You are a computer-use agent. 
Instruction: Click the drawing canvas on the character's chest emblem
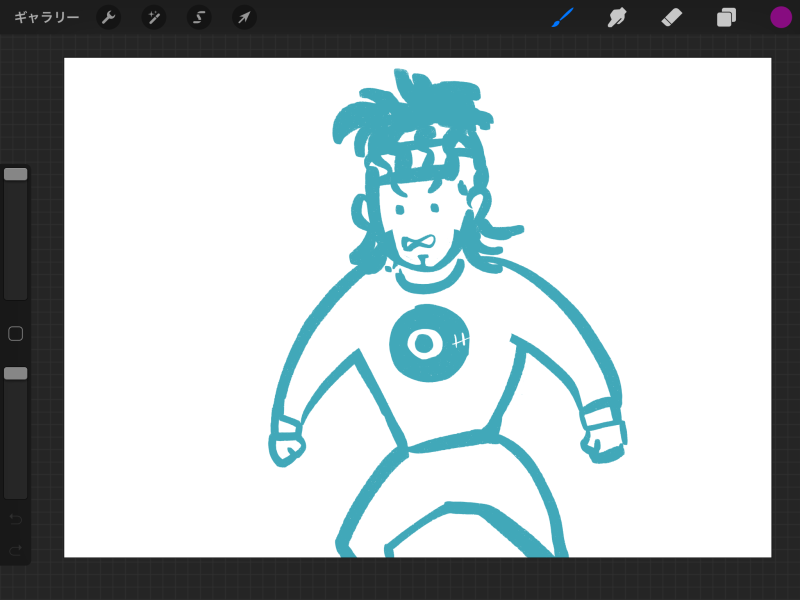click(x=429, y=343)
